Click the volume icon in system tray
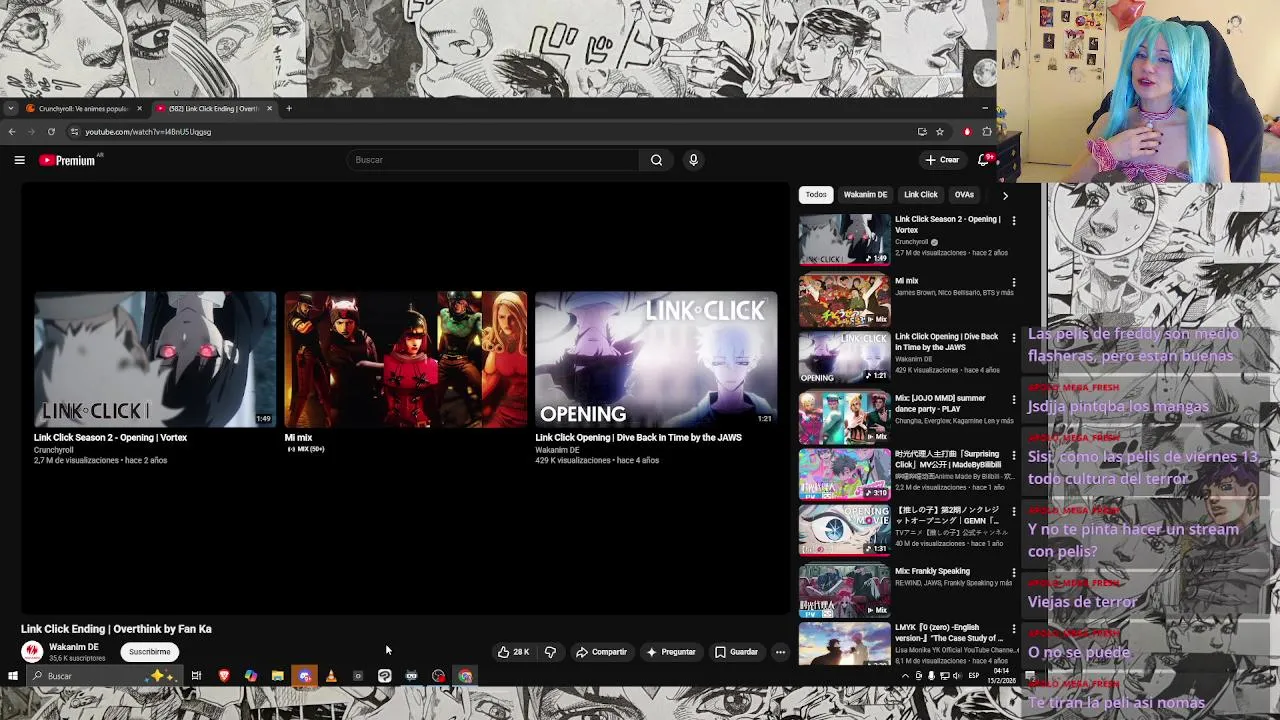Image resolution: width=1280 pixels, height=720 pixels. pos(957,676)
